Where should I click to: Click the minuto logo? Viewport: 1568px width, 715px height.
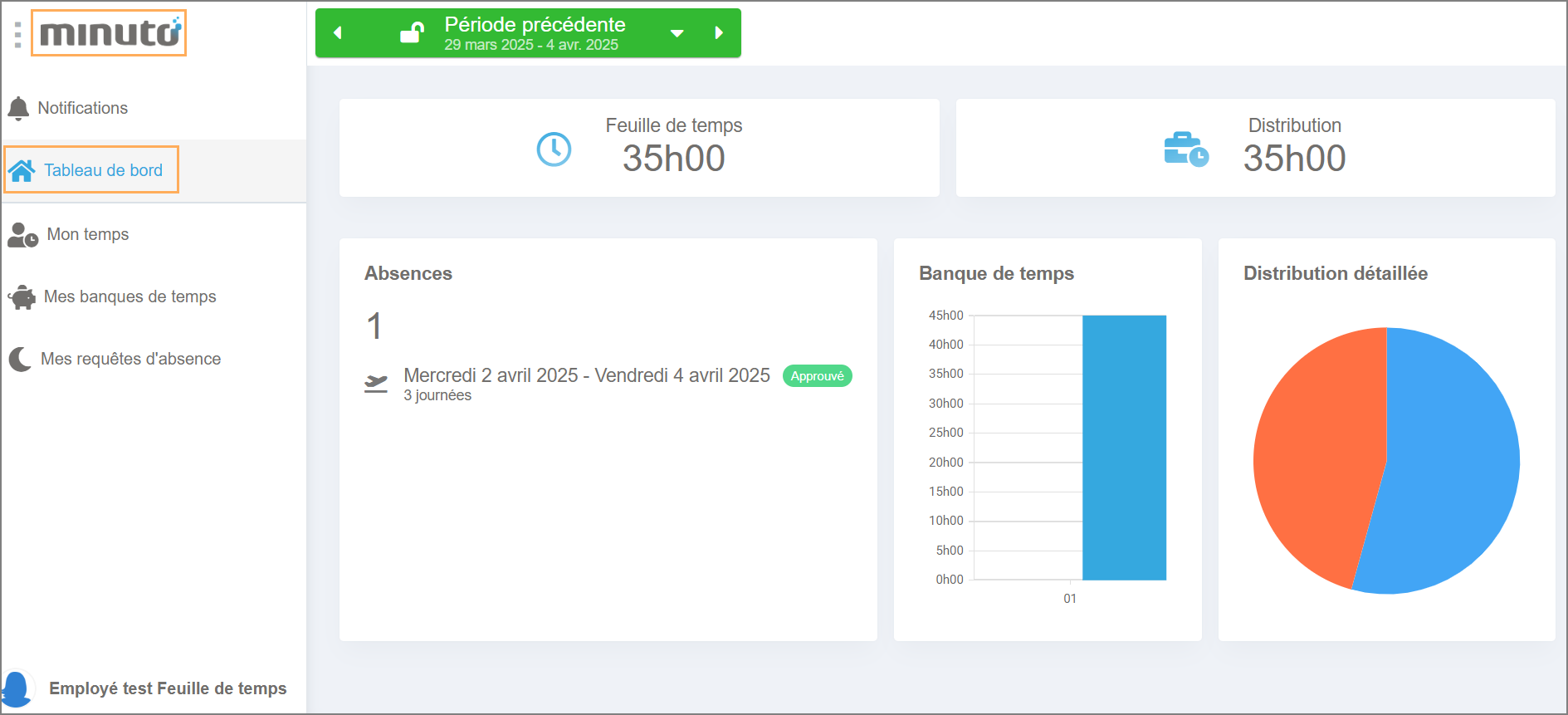pyautogui.click(x=110, y=33)
